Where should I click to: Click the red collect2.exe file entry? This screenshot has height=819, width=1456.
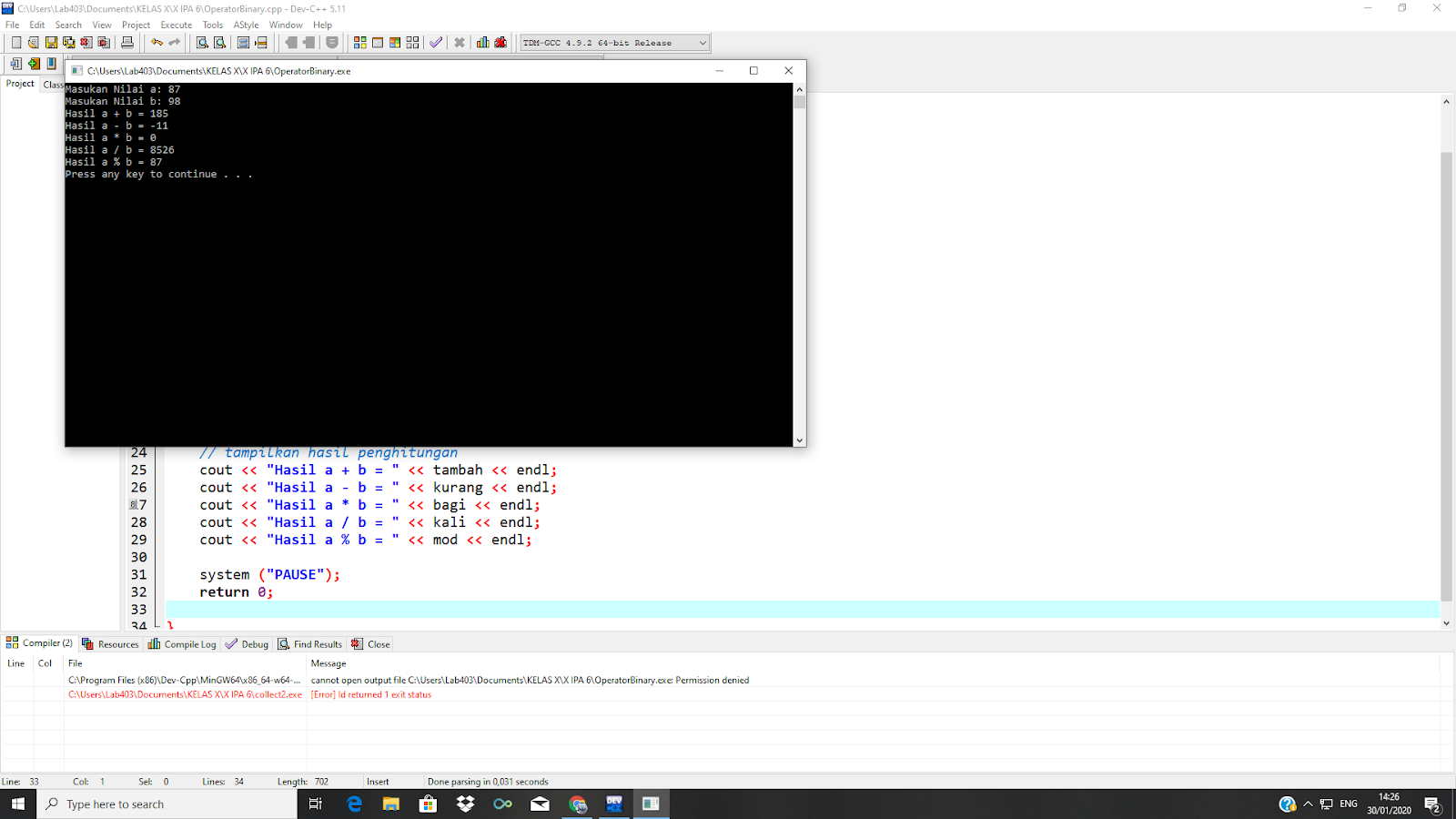tap(185, 694)
